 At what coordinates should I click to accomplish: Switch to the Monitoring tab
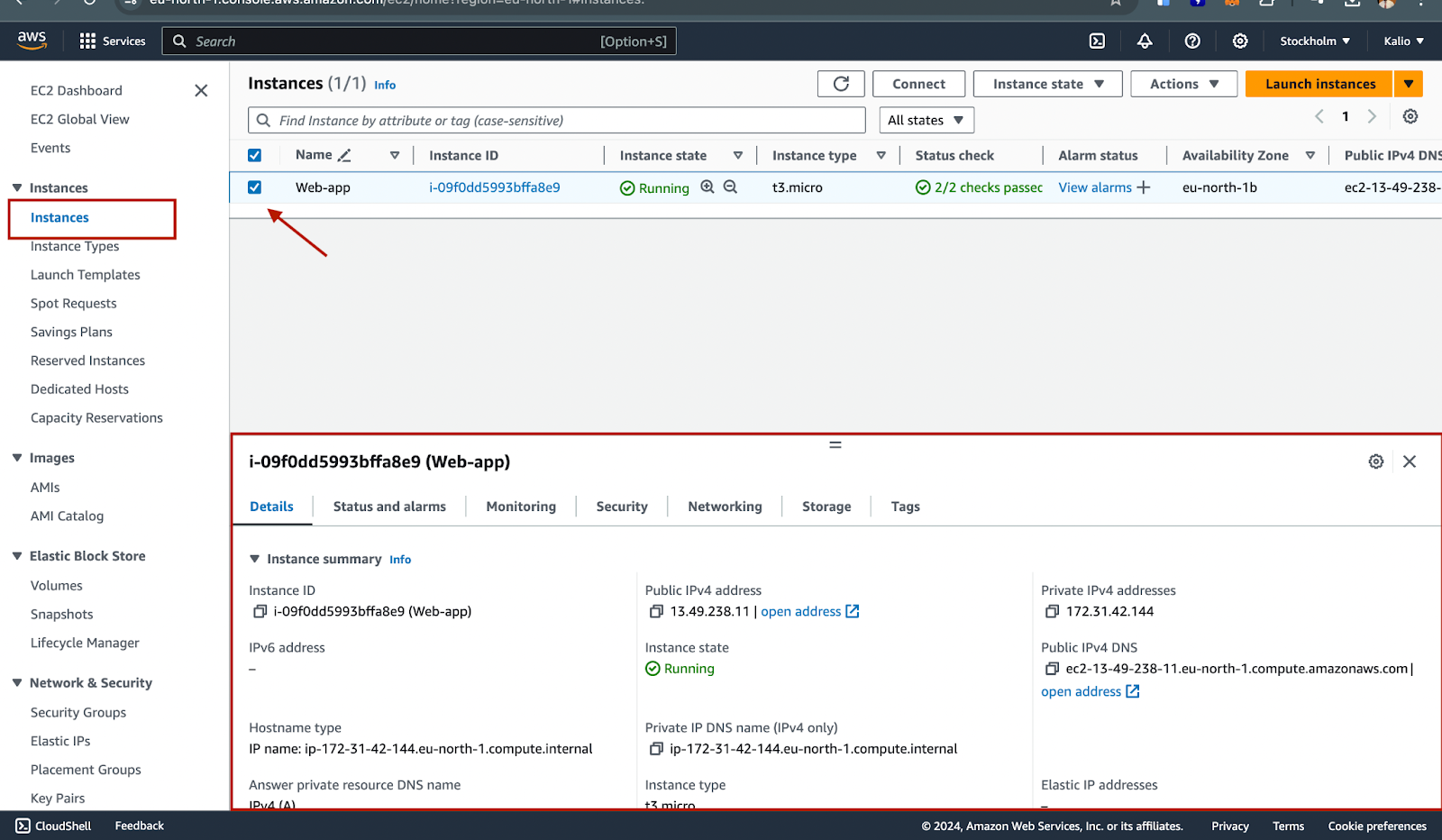521,507
